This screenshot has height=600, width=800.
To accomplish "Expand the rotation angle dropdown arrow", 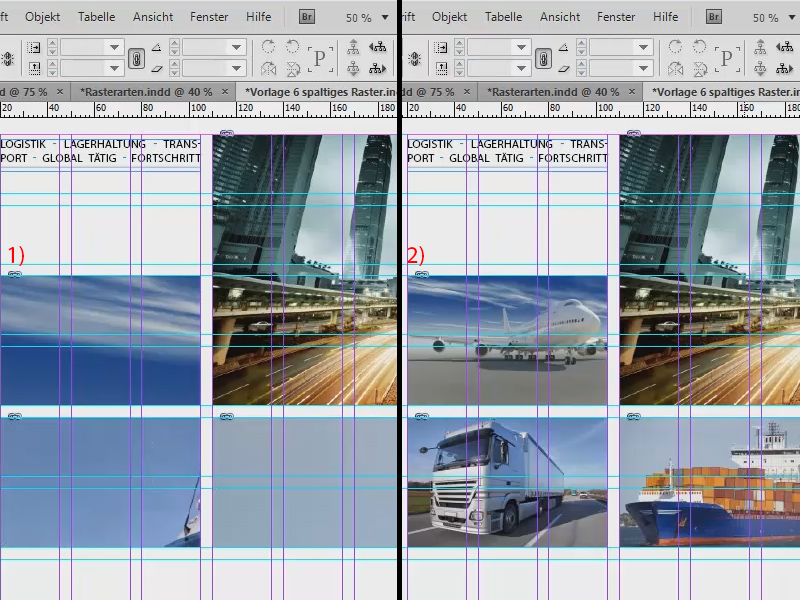I will [235, 46].
